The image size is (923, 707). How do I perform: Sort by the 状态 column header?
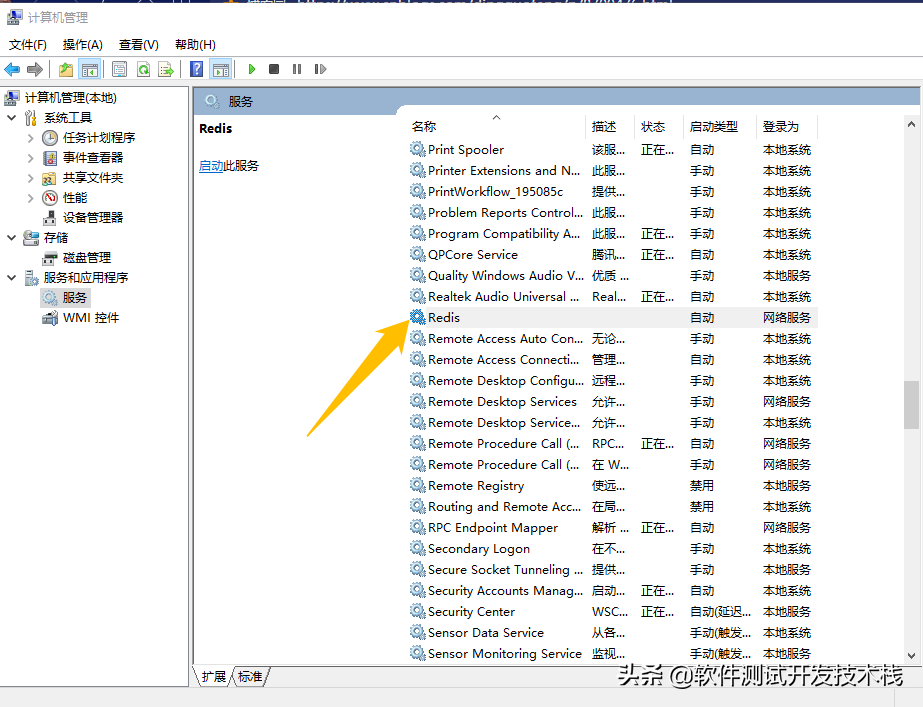point(659,126)
